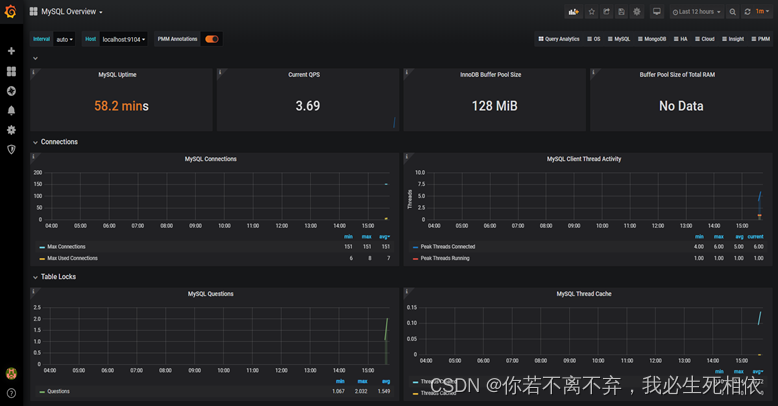Share the dashboard via share icon
This screenshot has height=406, width=778.
pos(606,11)
